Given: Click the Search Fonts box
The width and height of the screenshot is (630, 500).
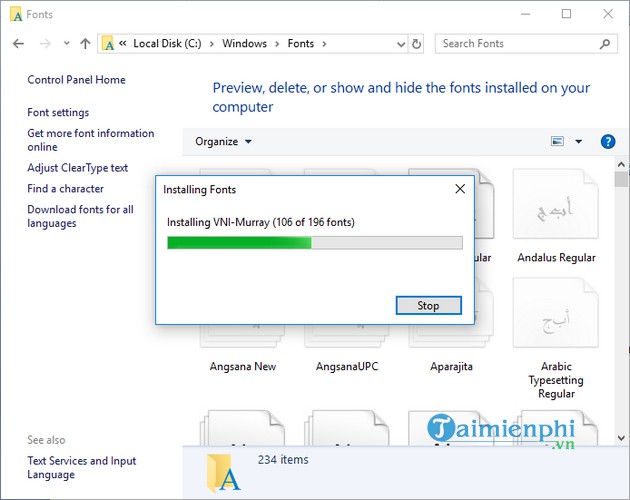Looking at the screenshot, I should coord(526,44).
